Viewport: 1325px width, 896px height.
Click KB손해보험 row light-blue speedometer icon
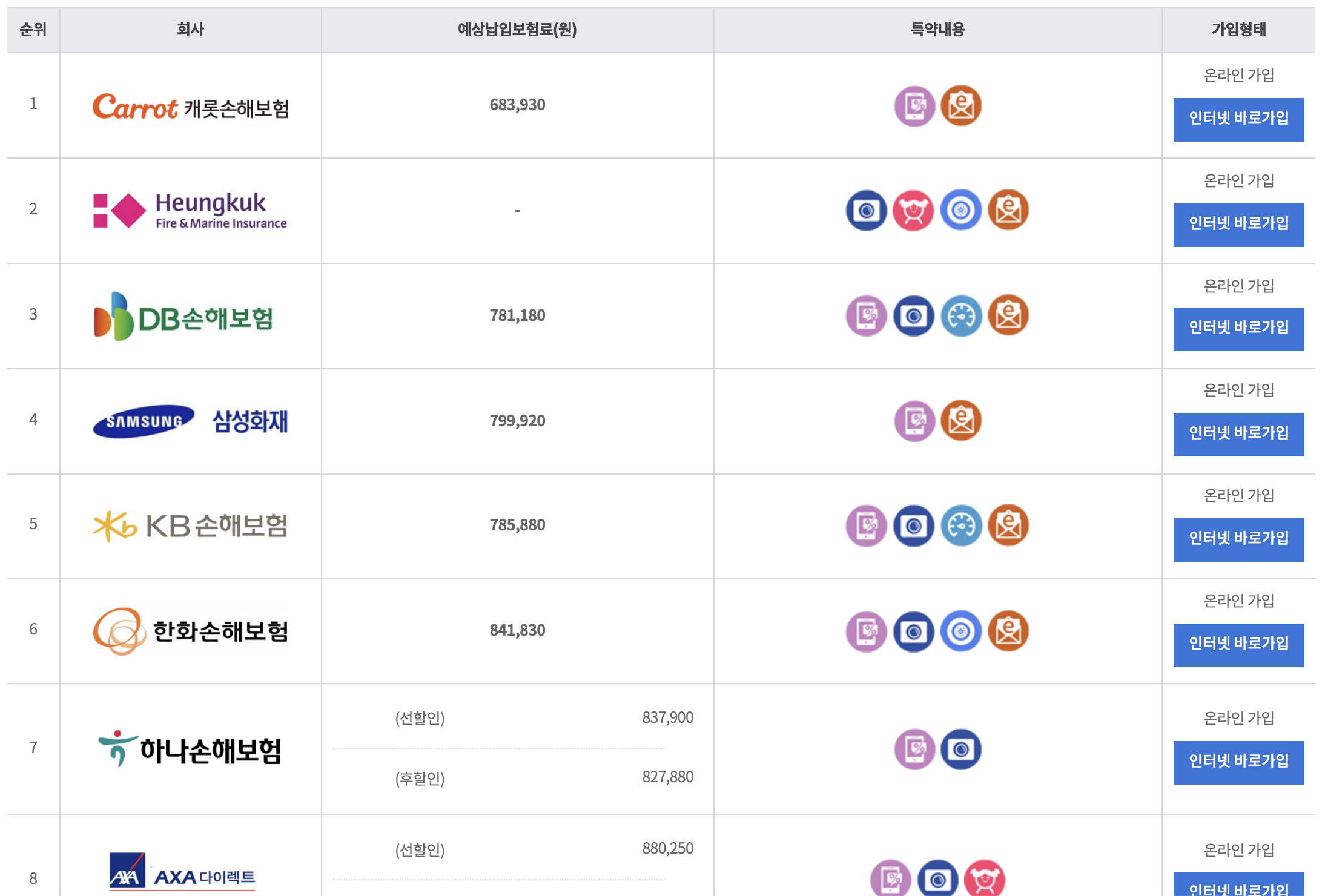(961, 526)
